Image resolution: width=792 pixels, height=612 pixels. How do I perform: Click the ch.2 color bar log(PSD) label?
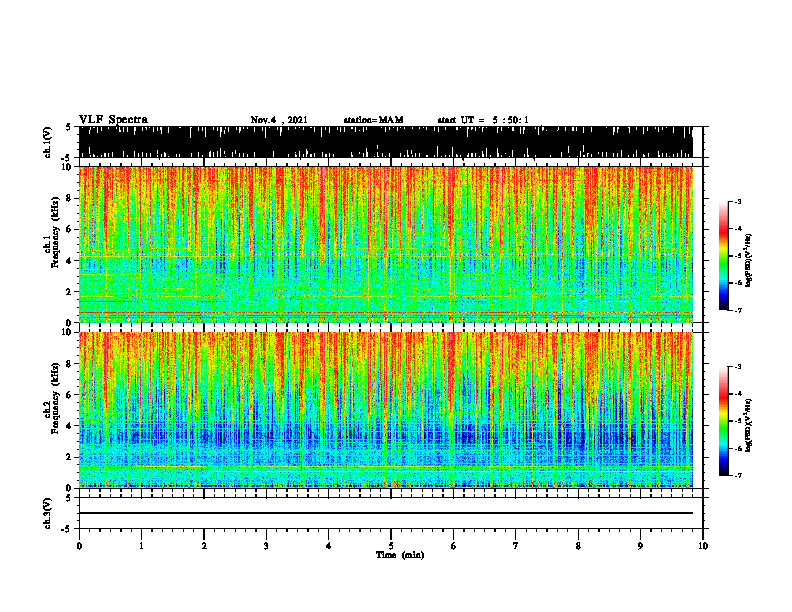click(749, 425)
